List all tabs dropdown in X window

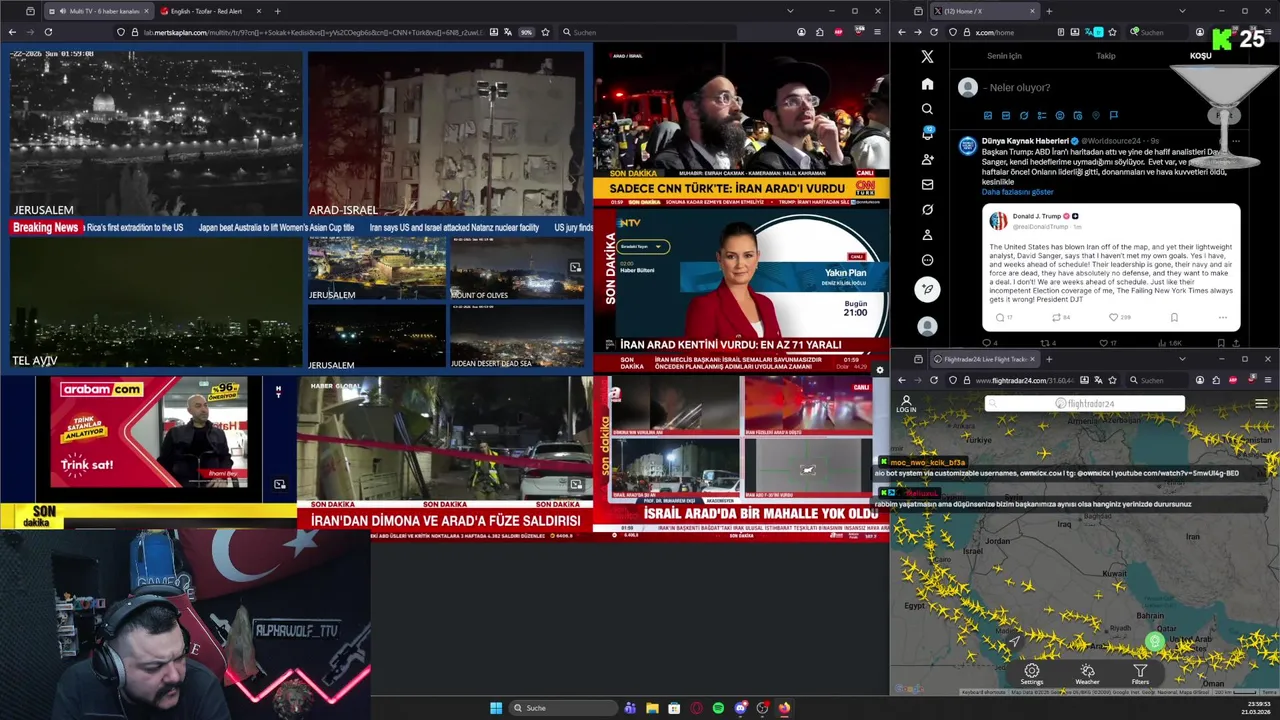1182,11
